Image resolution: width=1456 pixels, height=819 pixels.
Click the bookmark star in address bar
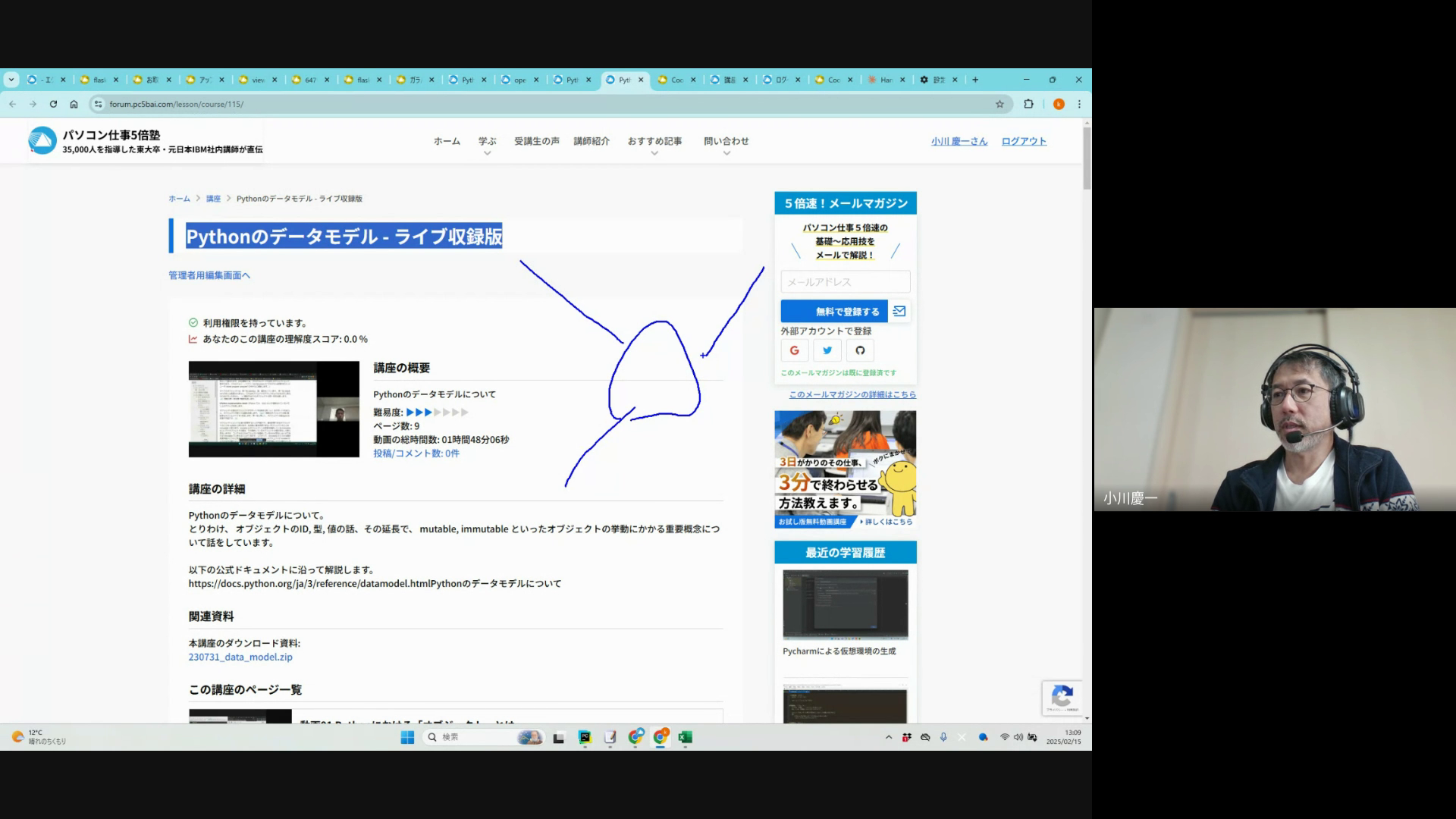click(x=999, y=104)
